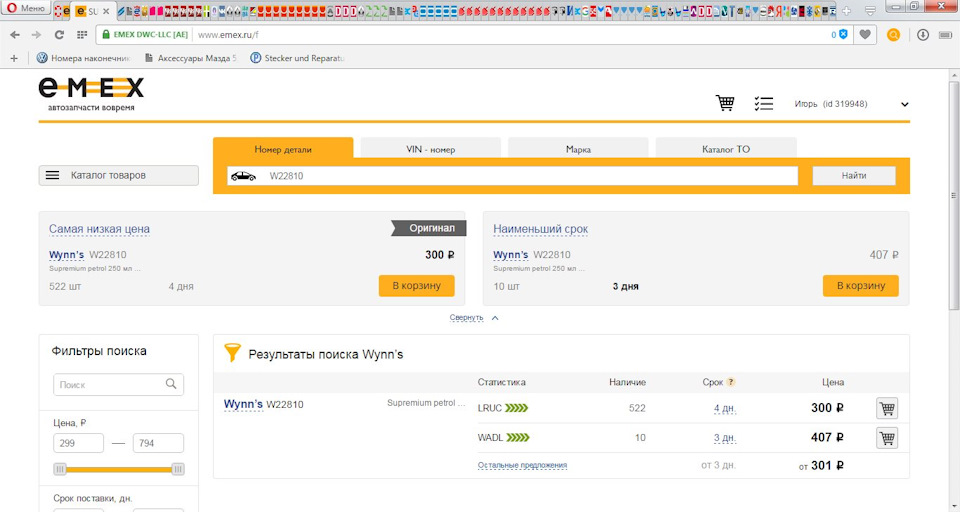
Task: Open bookmark Номера наконечник
Action: 84,58
